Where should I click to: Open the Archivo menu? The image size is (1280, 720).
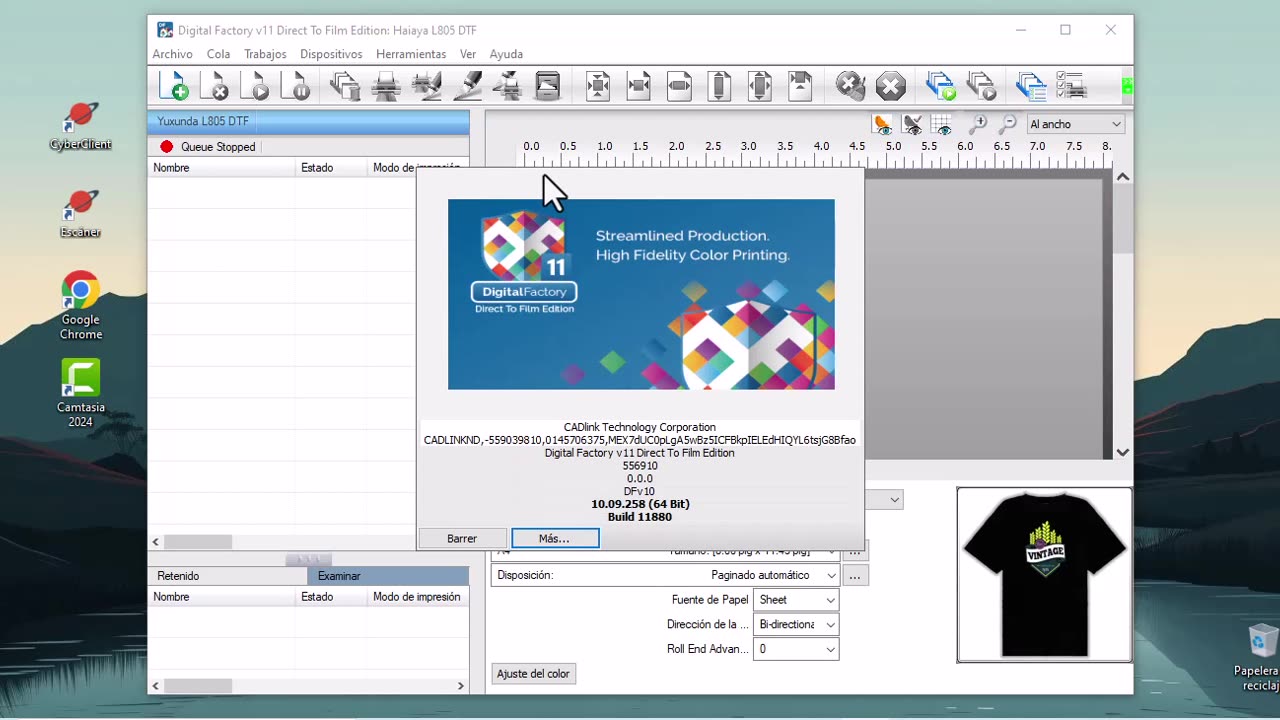pos(172,54)
